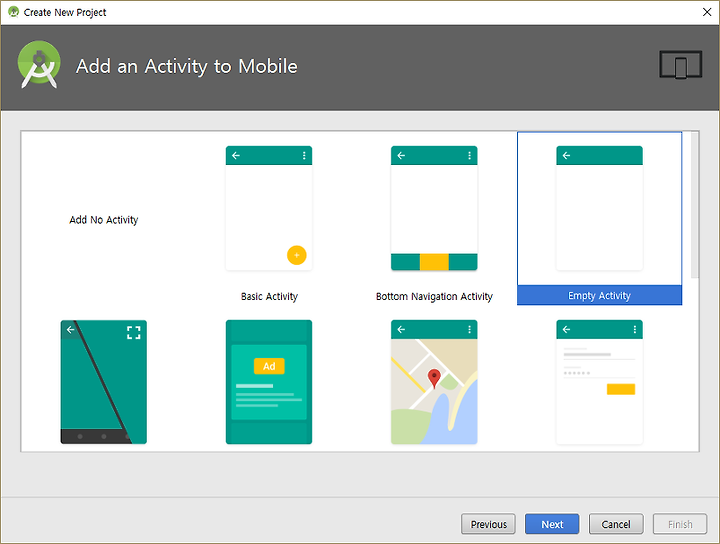Choose the Basic Activity template thumbnail
This screenshot has height=544, width=720.
pyautogui.click(x=269, y=208)
